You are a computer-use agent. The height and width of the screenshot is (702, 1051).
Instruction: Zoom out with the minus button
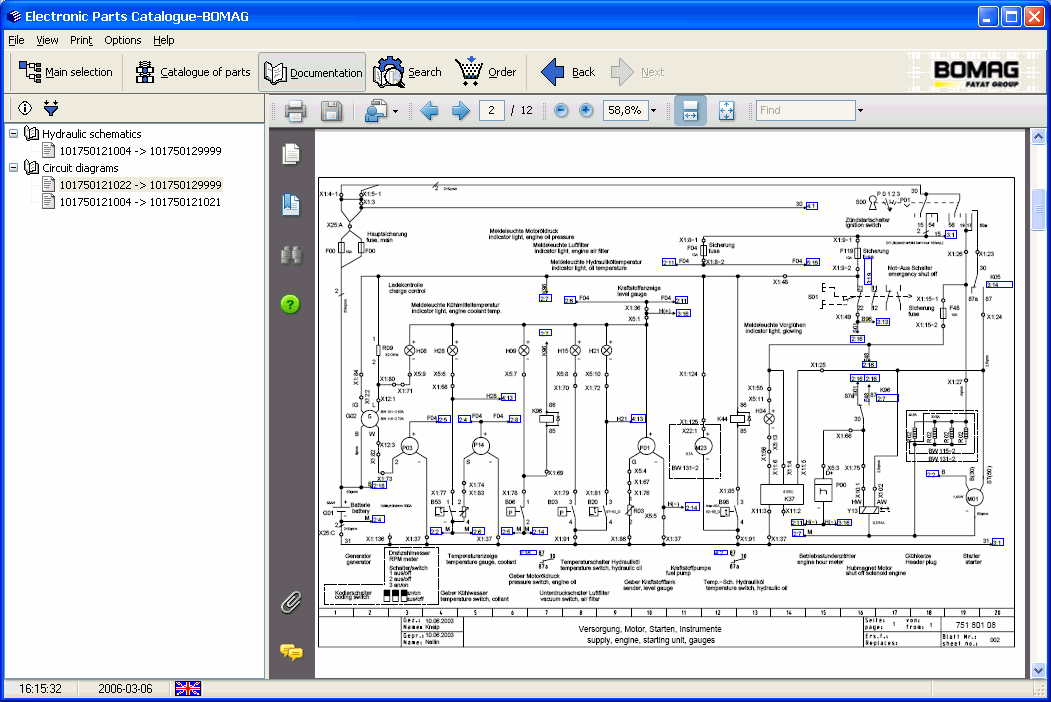(x=562, y=111)
